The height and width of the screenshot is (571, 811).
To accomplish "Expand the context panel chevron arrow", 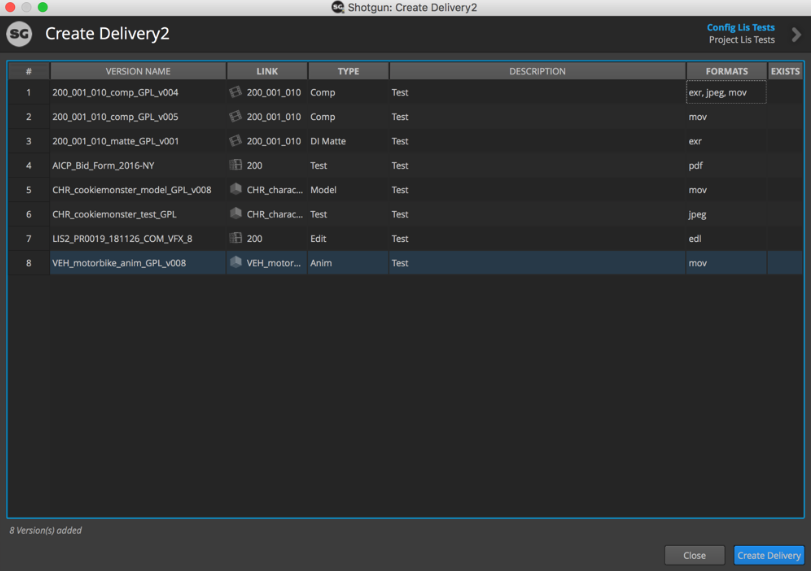I will point(796,34).
